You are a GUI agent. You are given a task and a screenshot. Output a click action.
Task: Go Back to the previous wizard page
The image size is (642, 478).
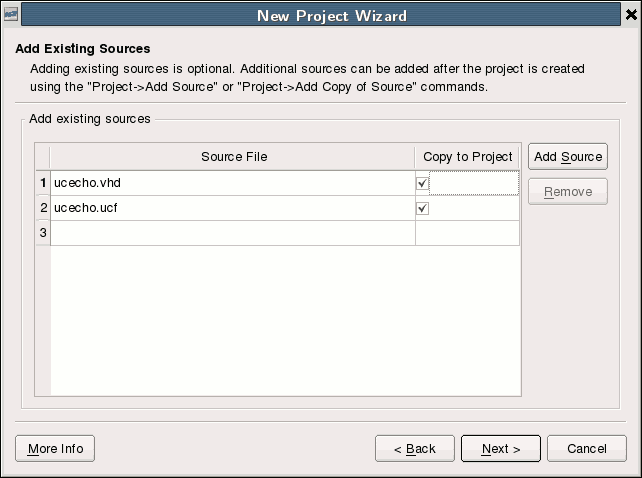[415, 449]
